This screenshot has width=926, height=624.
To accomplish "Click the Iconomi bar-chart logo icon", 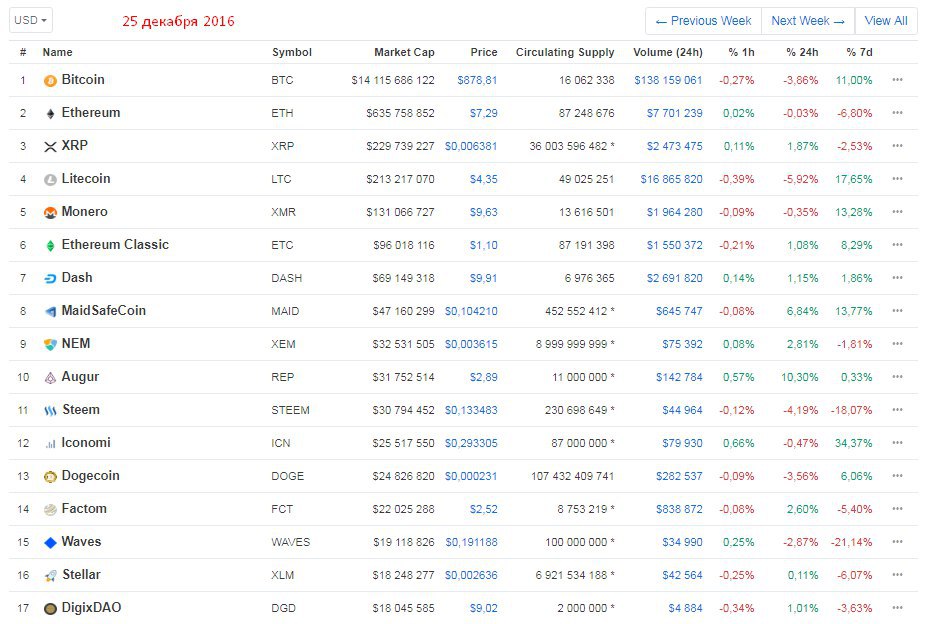I will 50,443.
